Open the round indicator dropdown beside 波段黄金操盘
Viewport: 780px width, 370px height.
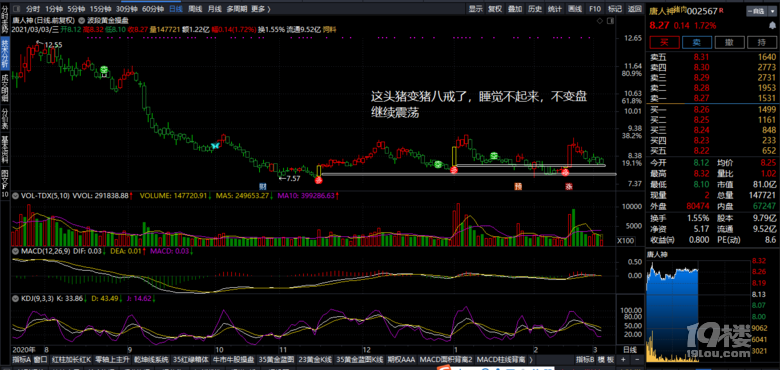click(x=81, y=20)
